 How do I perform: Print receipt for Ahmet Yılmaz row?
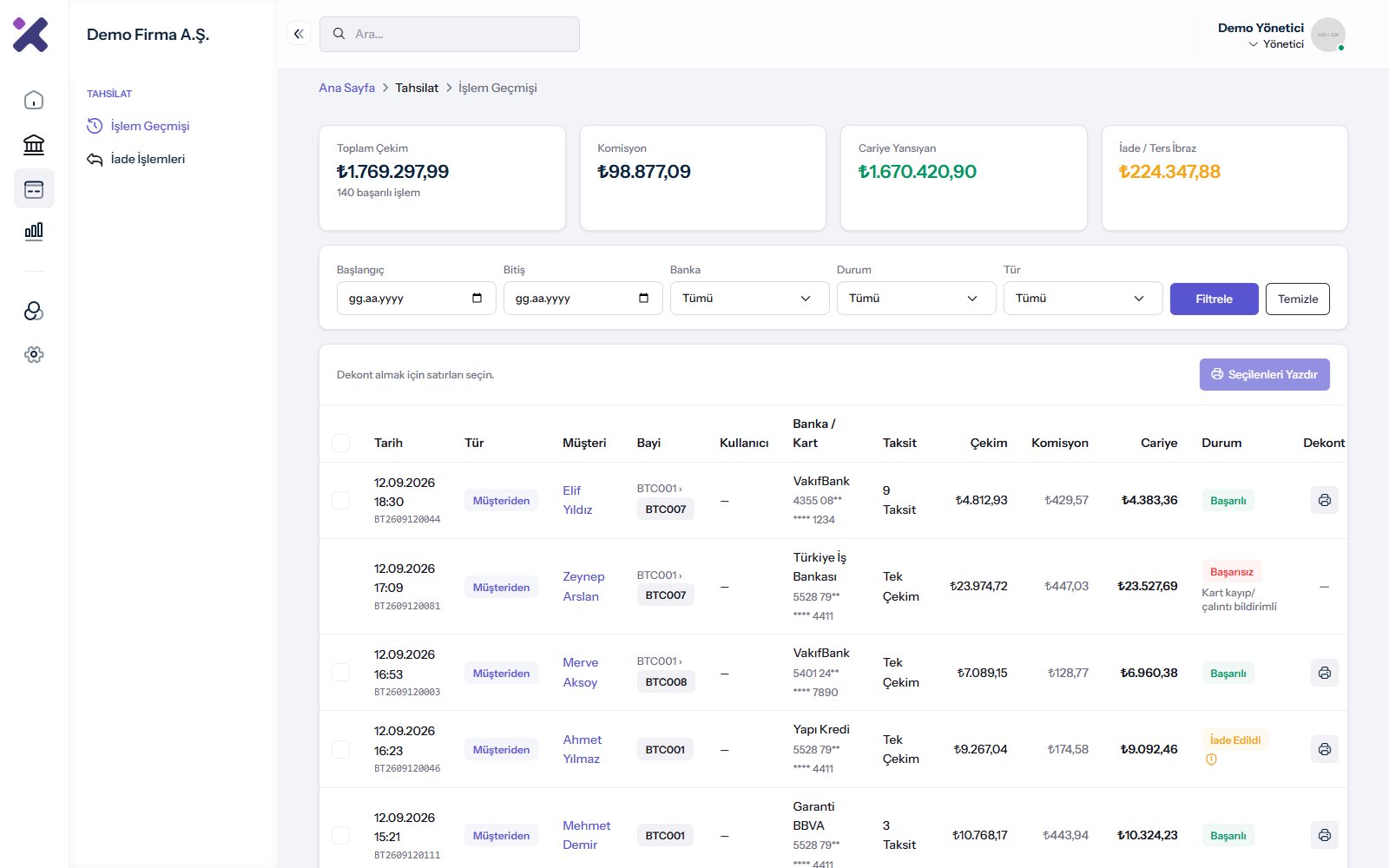(1324, 749)
